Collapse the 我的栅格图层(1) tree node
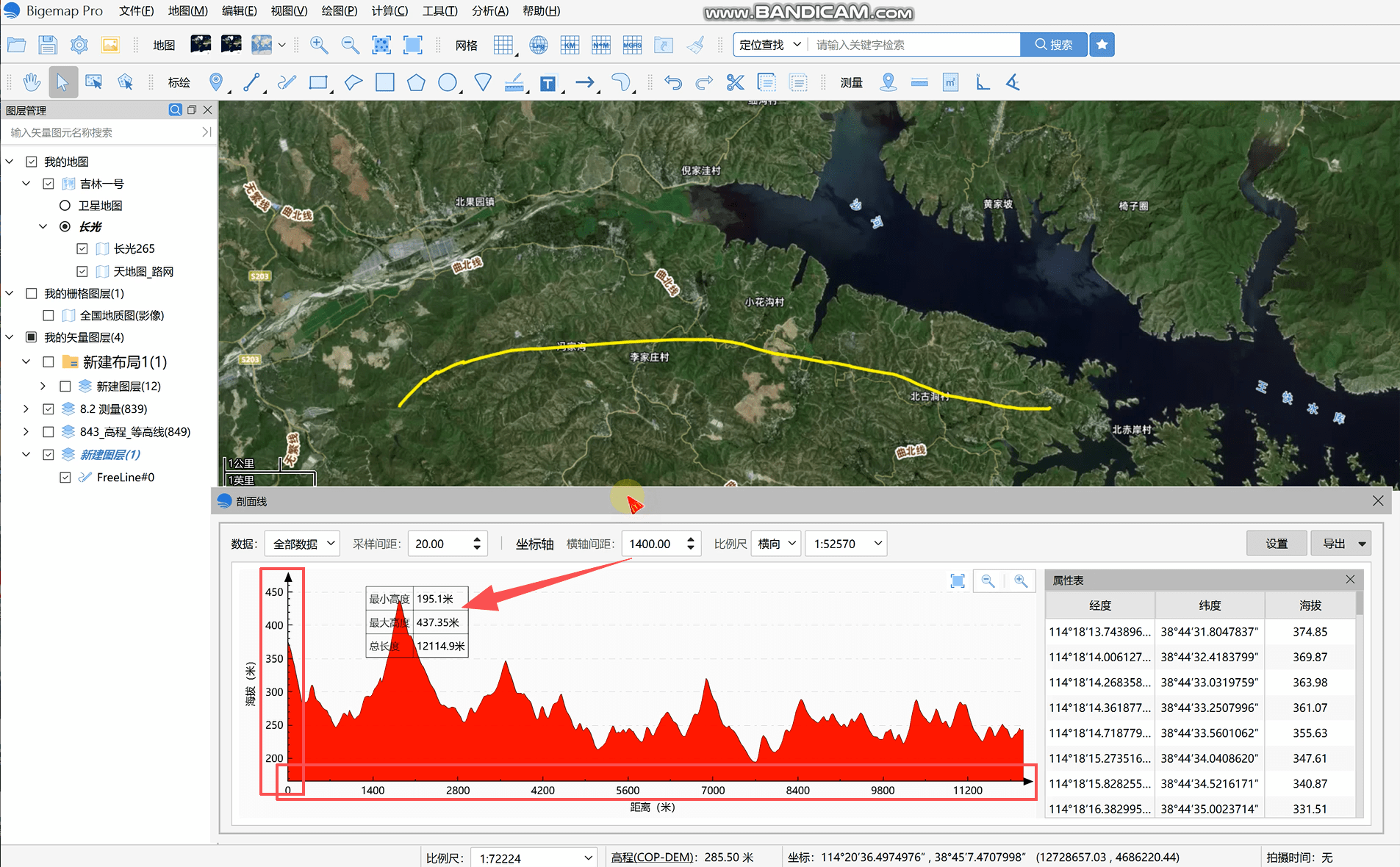The image size is (1400, 867). [10, 293]
